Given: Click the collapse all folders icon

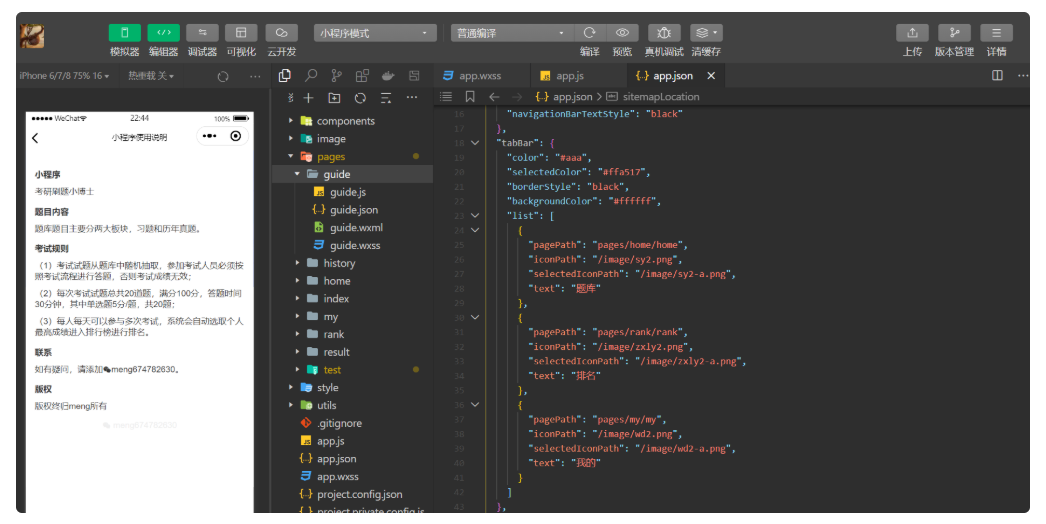Looking at the screenshot, I should (x=386, y=98).
